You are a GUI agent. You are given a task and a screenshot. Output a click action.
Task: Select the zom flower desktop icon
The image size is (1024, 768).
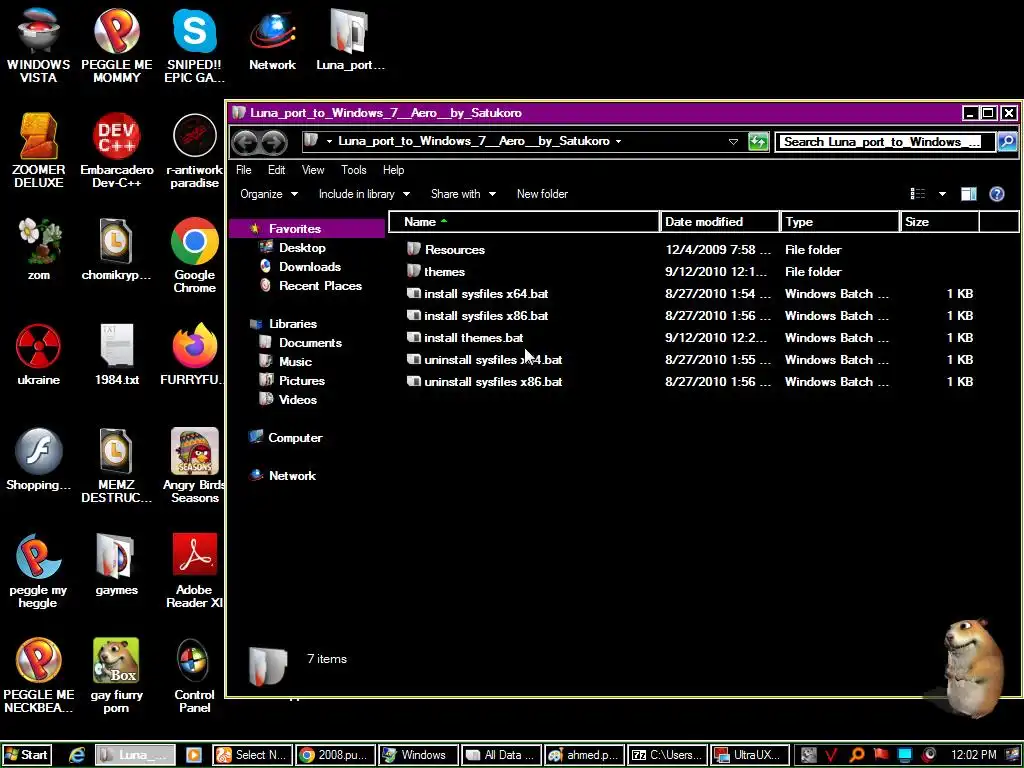(x=39, y=249)
